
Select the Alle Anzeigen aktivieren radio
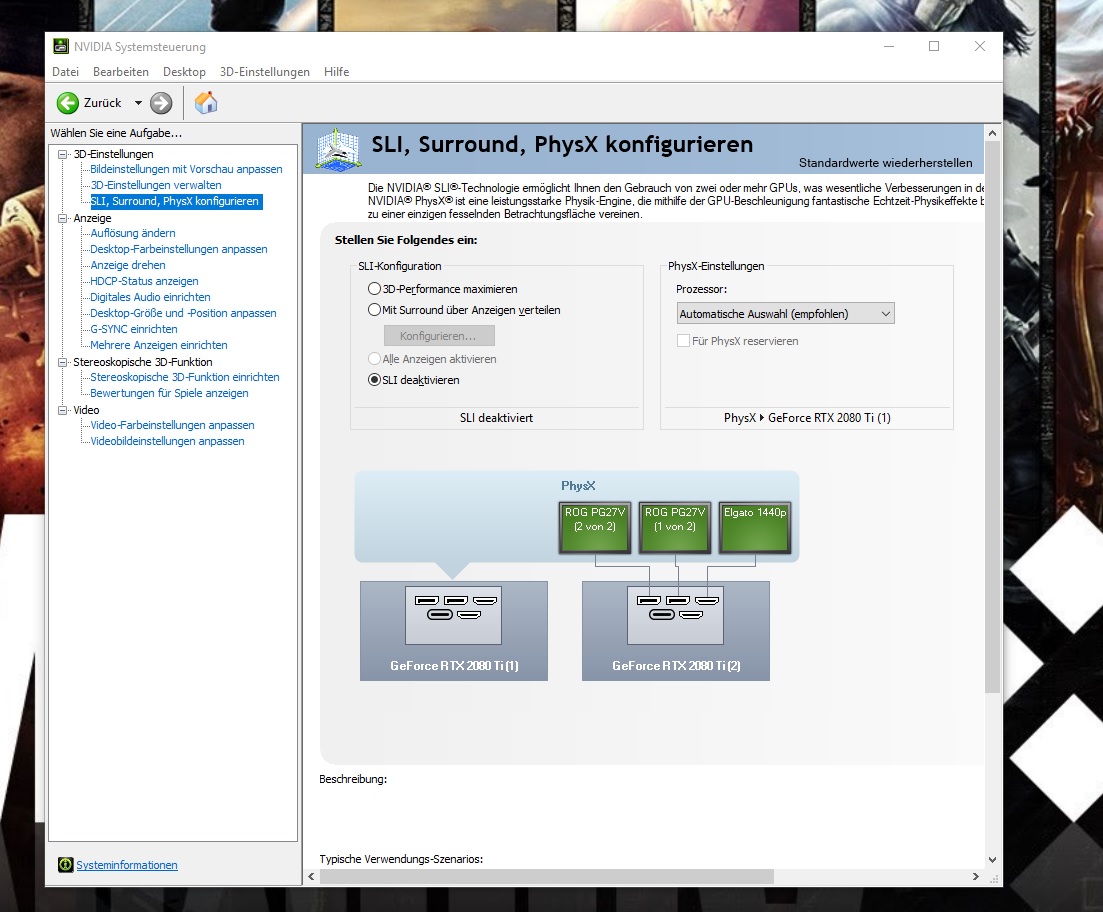tap(374, 359)
